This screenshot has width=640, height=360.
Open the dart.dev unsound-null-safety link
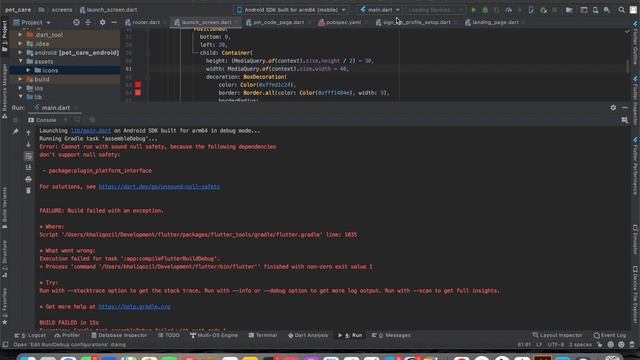(x=159, y=187)
